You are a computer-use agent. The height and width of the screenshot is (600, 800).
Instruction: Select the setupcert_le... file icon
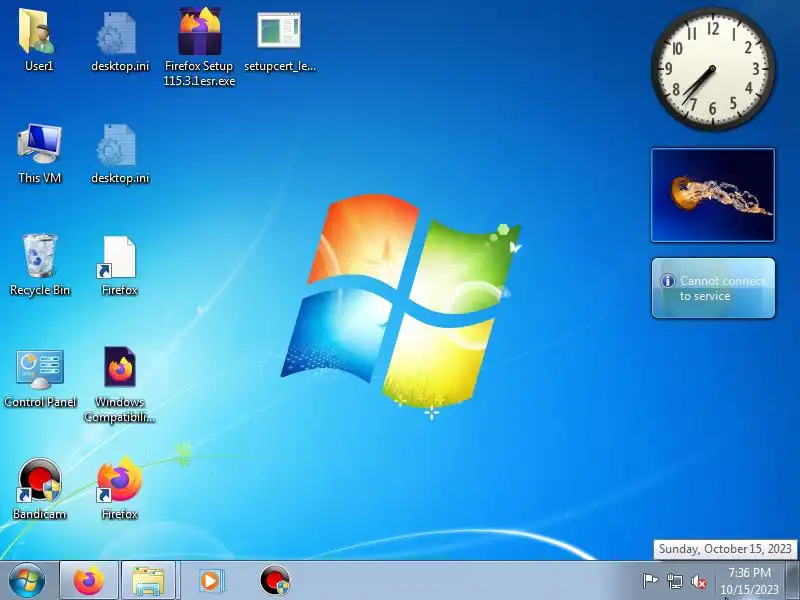coord(279,31)
